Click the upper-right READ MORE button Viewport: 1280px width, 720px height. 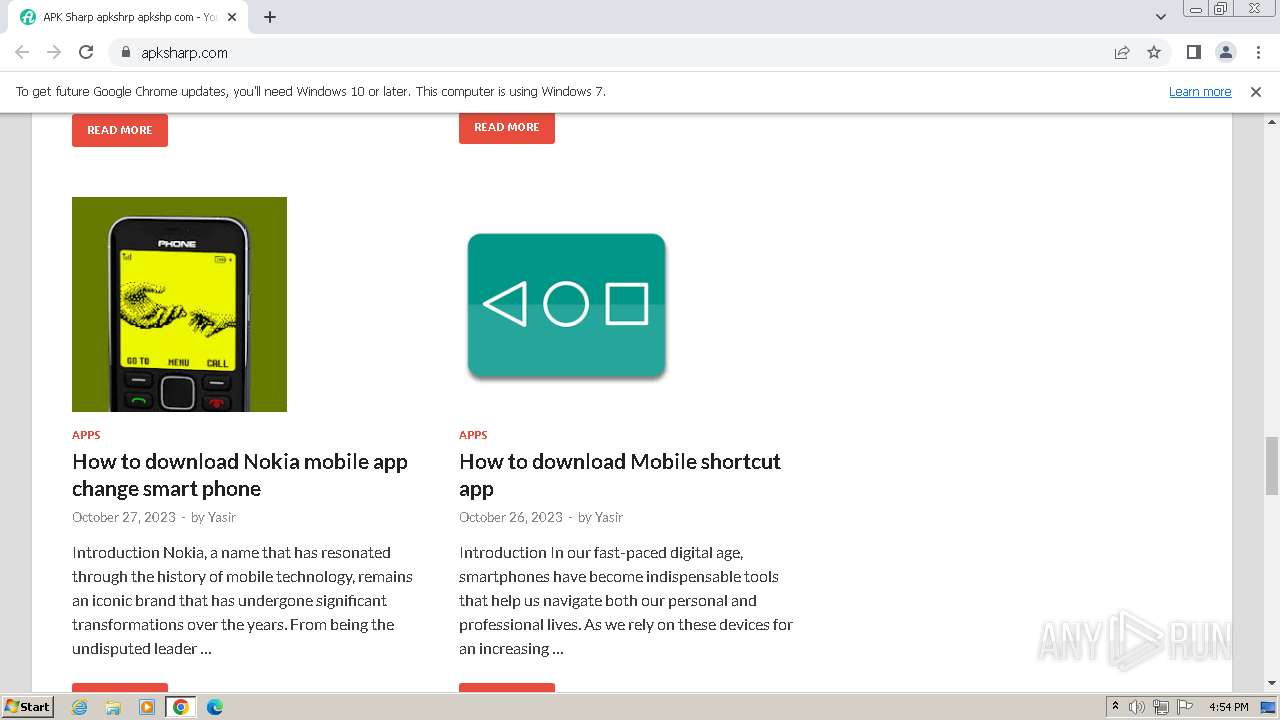(507, 127)
